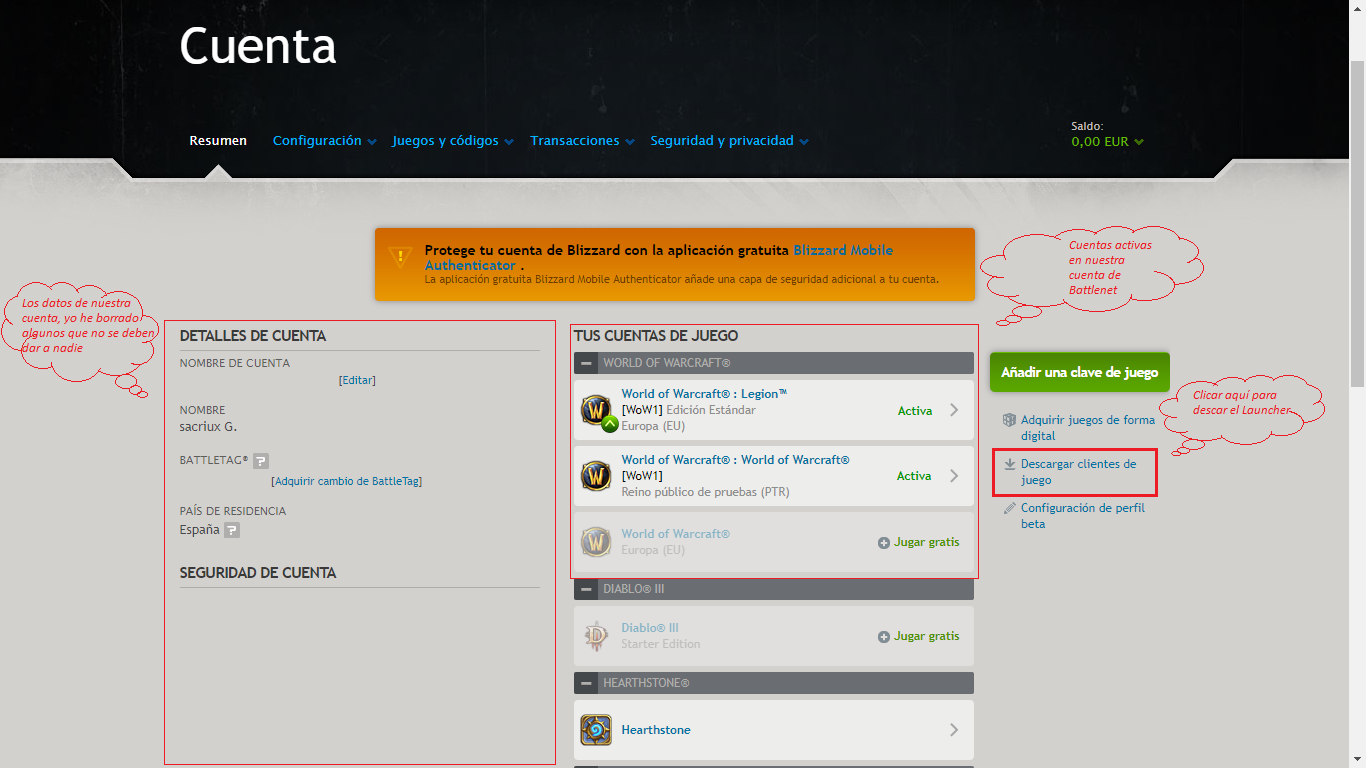
Task: Expand the Transacciones dropdown menu
Action: pyautogui.click(x=582, y=141)
